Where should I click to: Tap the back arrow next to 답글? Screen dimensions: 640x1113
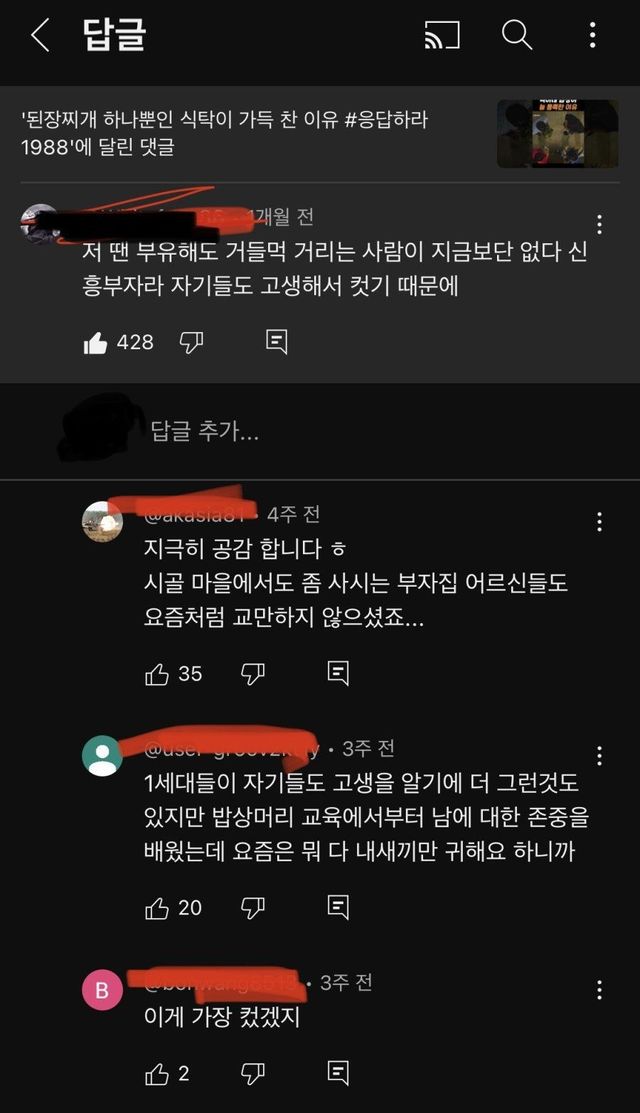pos(40,35)
